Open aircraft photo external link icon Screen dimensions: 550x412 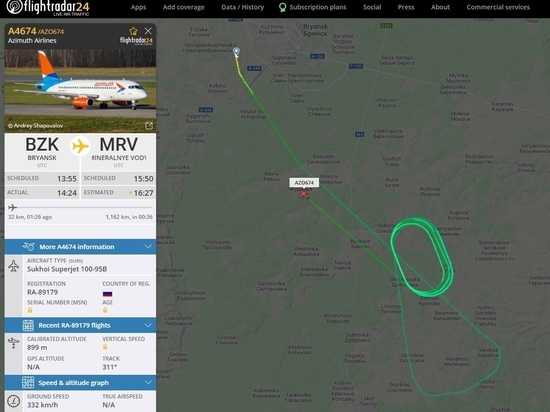[149, 126]
